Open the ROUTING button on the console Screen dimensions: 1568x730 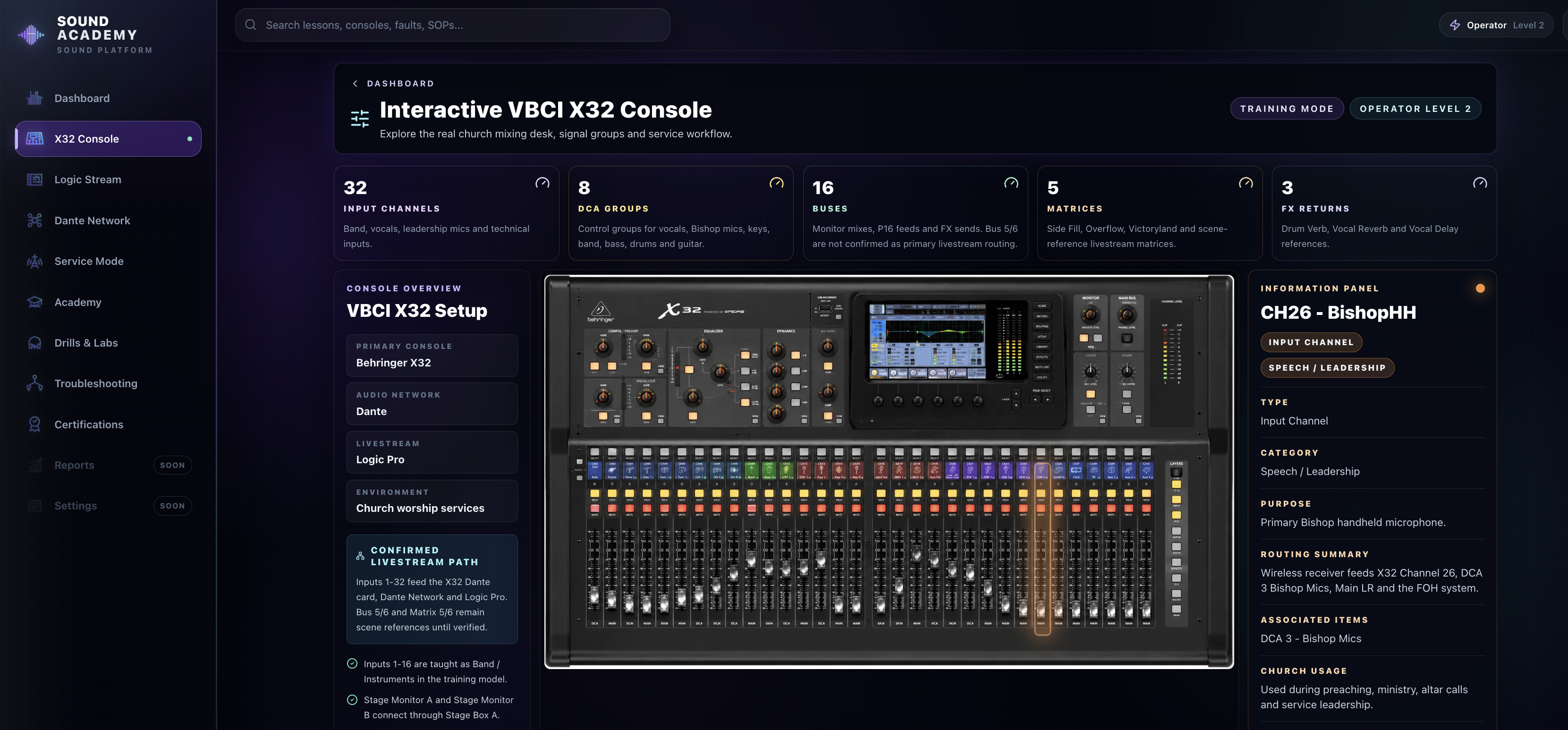pyautogui.click(x=1042, y=326)
